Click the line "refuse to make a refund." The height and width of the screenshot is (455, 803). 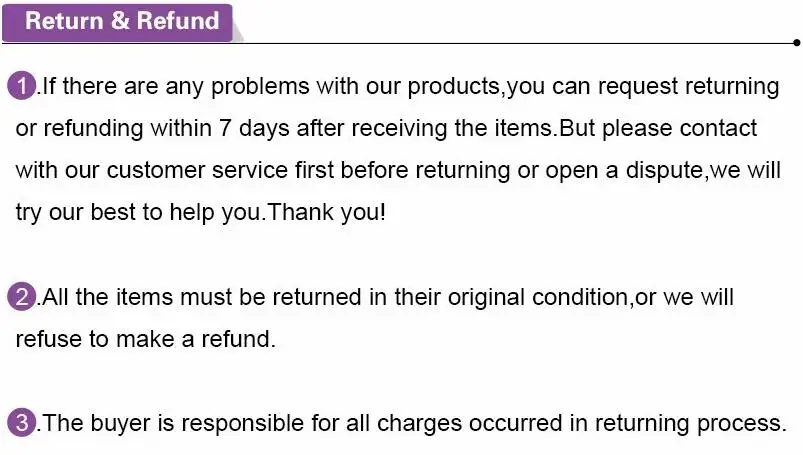click(x=145, y=339)
